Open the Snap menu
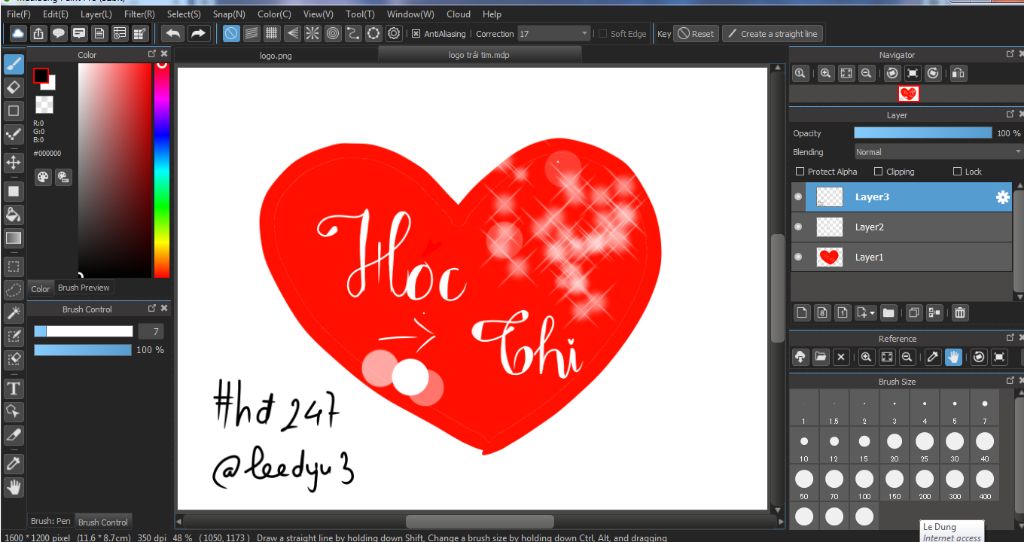This screenshot has height=542, width=1024. 229,14
